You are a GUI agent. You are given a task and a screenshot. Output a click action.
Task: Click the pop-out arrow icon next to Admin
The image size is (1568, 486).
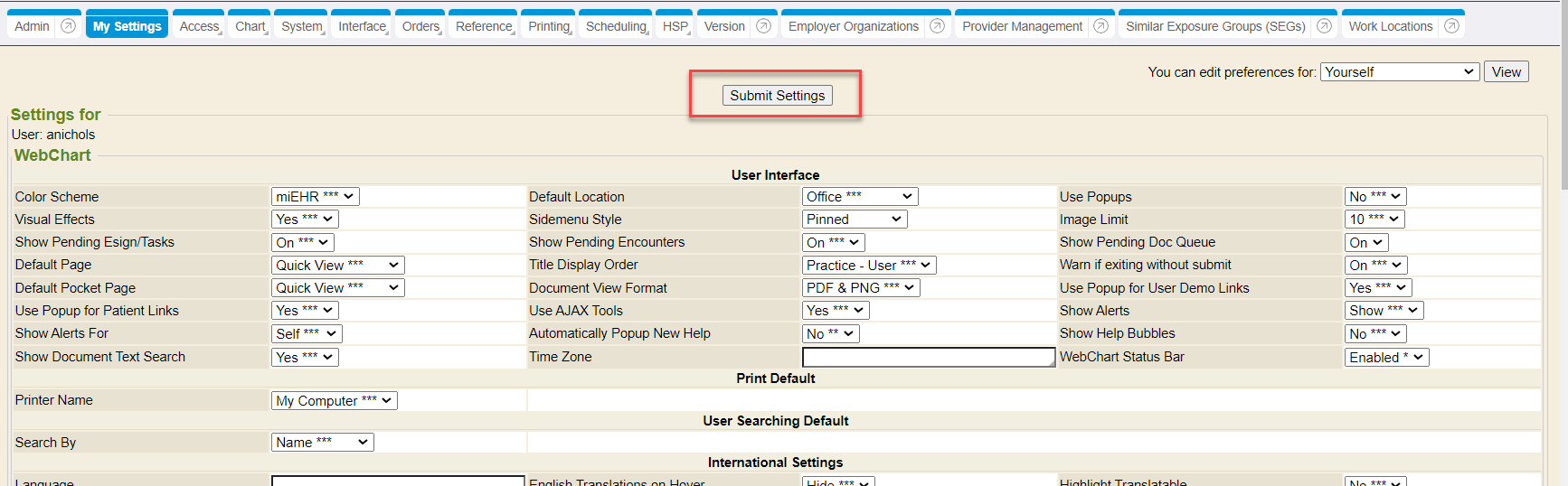click(68, 26)
